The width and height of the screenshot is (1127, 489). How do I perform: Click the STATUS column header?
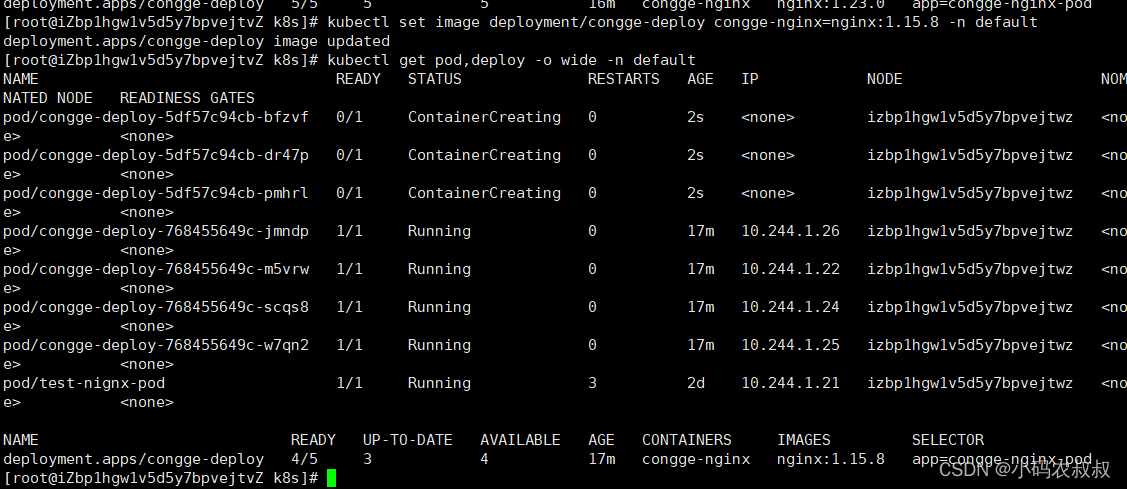pyautogui.click(x=435, y=79)
